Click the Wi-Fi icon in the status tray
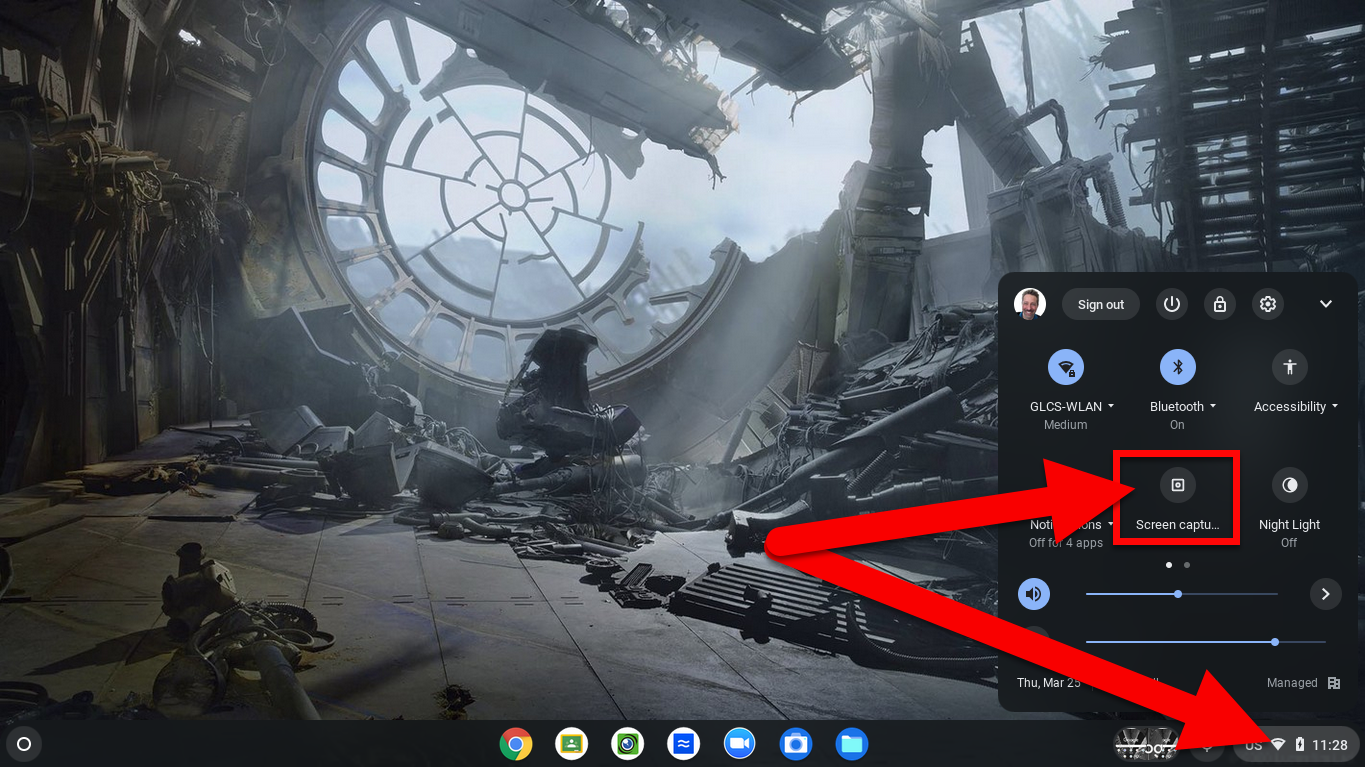This screenshot has height=767, width=1365. click(1278, 744)
